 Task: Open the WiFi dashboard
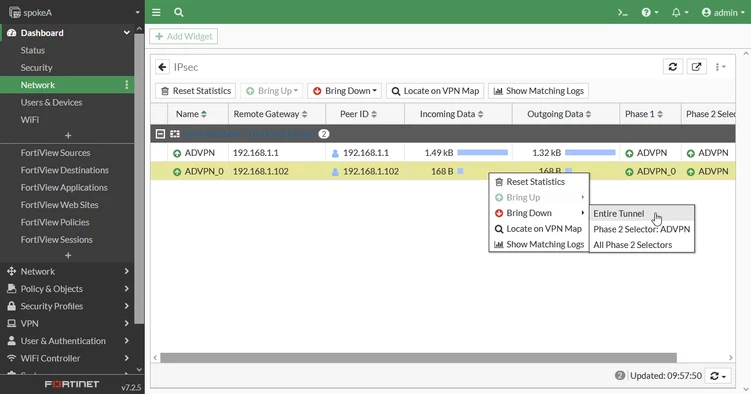click(x=30, y=120)
